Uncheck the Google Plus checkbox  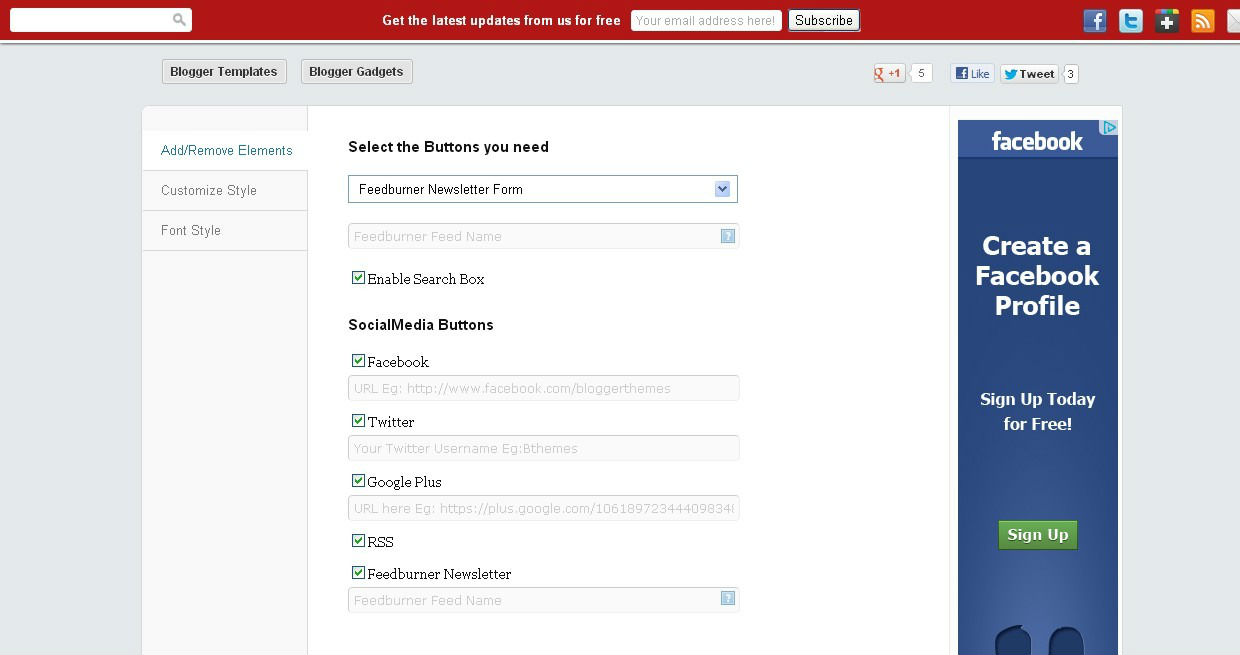358,481
